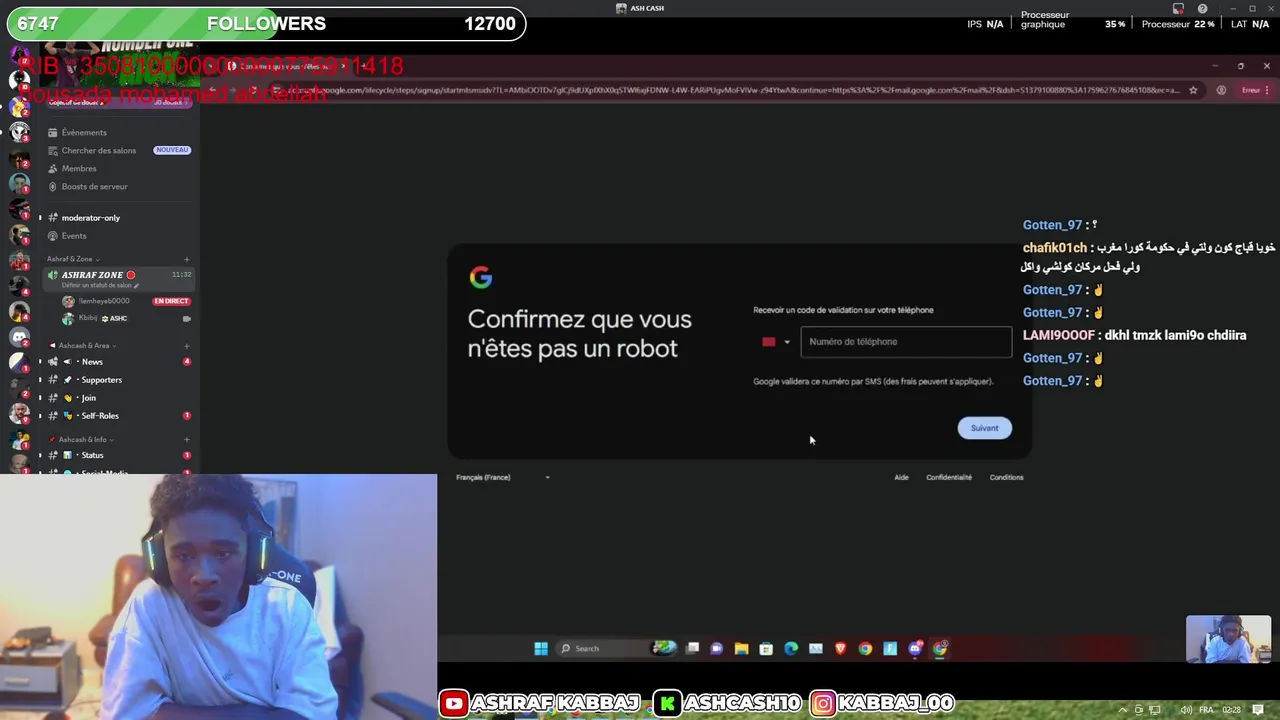The width and height of the screenshot is (1280, 720).
Task: Open the Status channel
Action: [x=92, y=455]
